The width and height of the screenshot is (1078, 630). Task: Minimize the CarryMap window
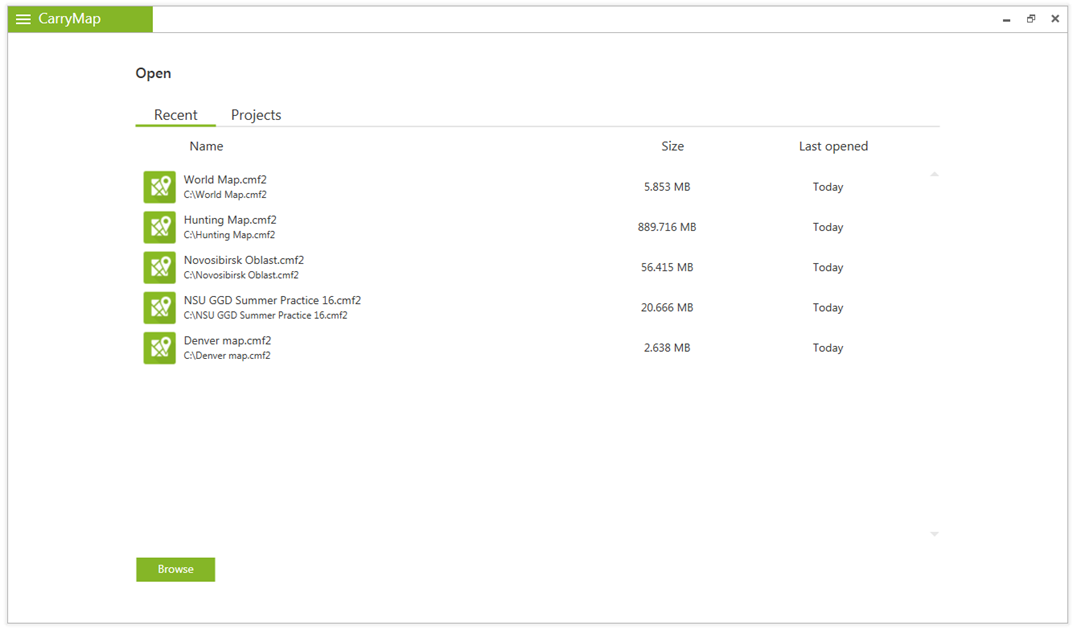coord(1006,19)
